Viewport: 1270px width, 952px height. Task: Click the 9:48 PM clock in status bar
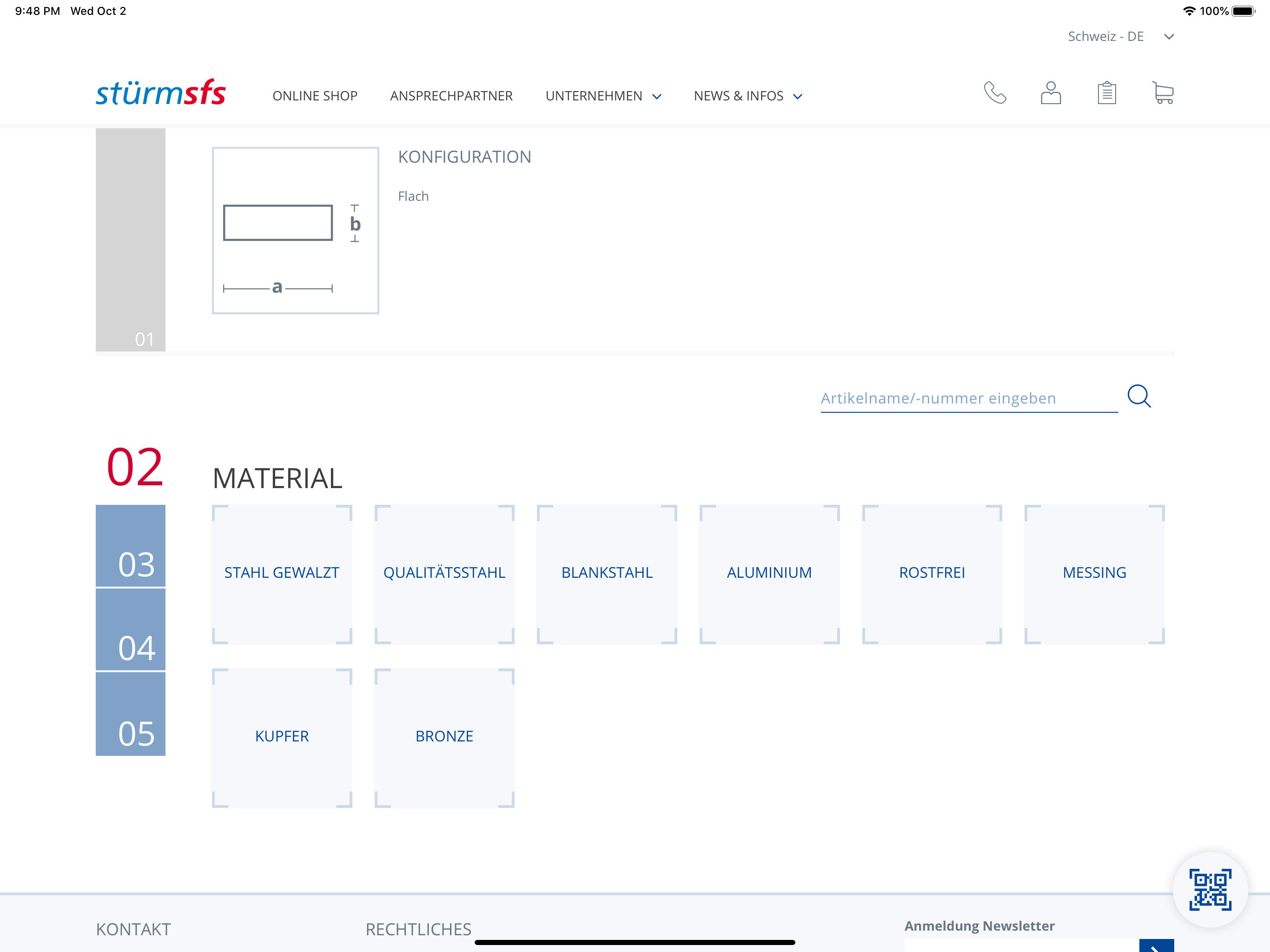[x=37, y=11]
